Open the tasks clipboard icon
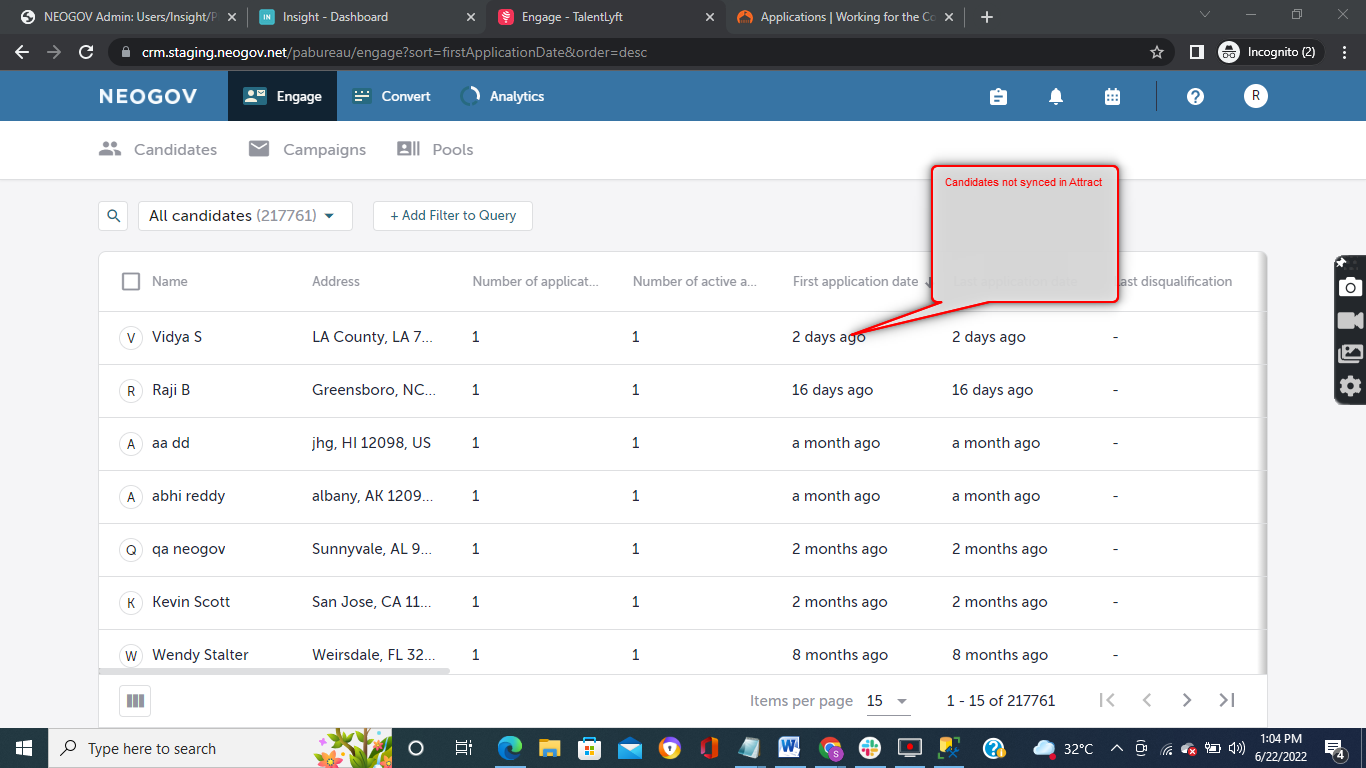The width and height of the screenshot is (1366, 768). pyautogui.click(x=998, y=96)
